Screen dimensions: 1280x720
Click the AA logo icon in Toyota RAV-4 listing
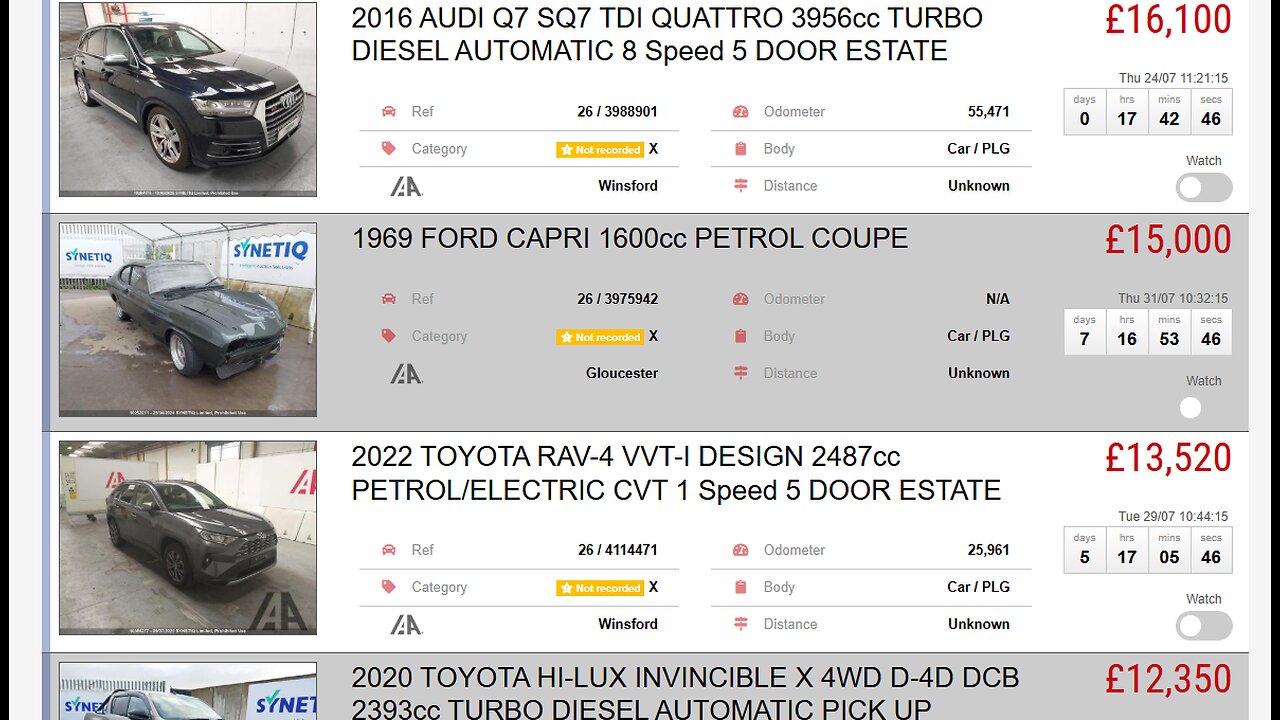coord(406,624)
